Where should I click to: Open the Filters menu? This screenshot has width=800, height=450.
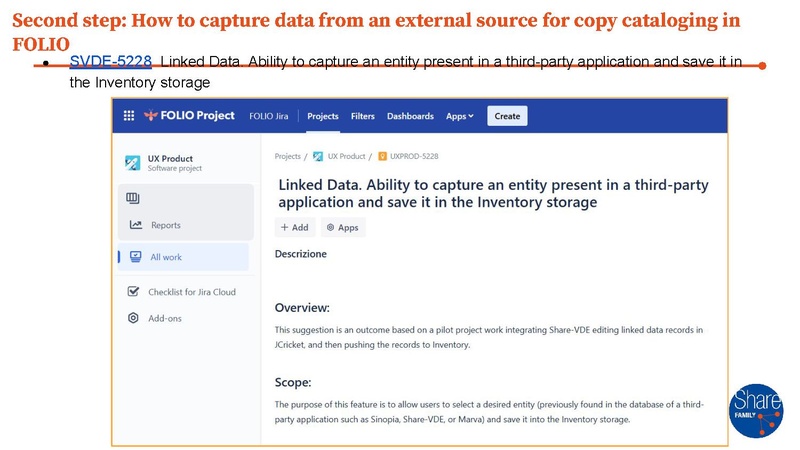pyautogui.click(x=363, y=116)
